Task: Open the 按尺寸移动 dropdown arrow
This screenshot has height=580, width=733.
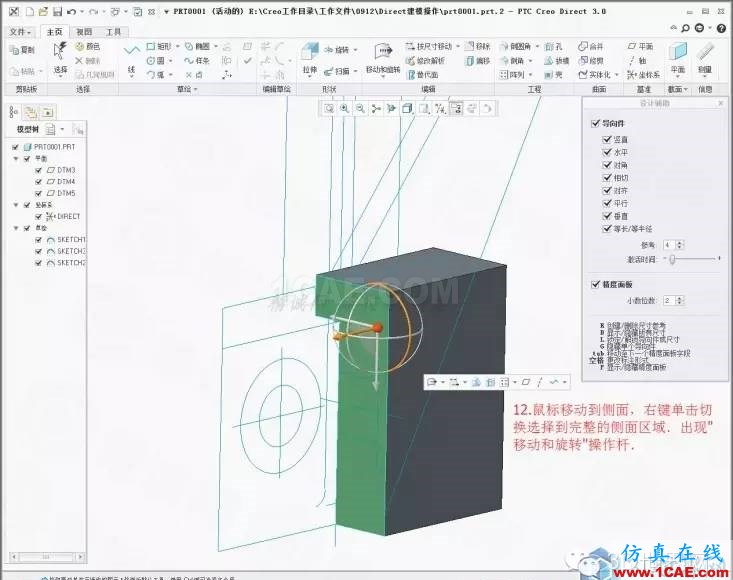Action: point(458,46)
